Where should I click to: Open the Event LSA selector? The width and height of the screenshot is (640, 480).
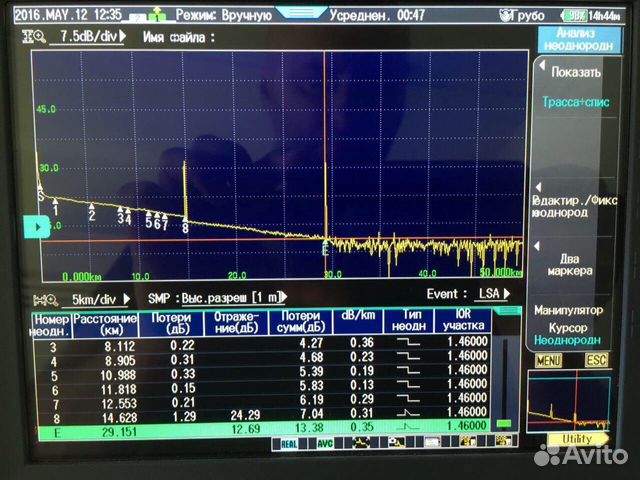490,294
